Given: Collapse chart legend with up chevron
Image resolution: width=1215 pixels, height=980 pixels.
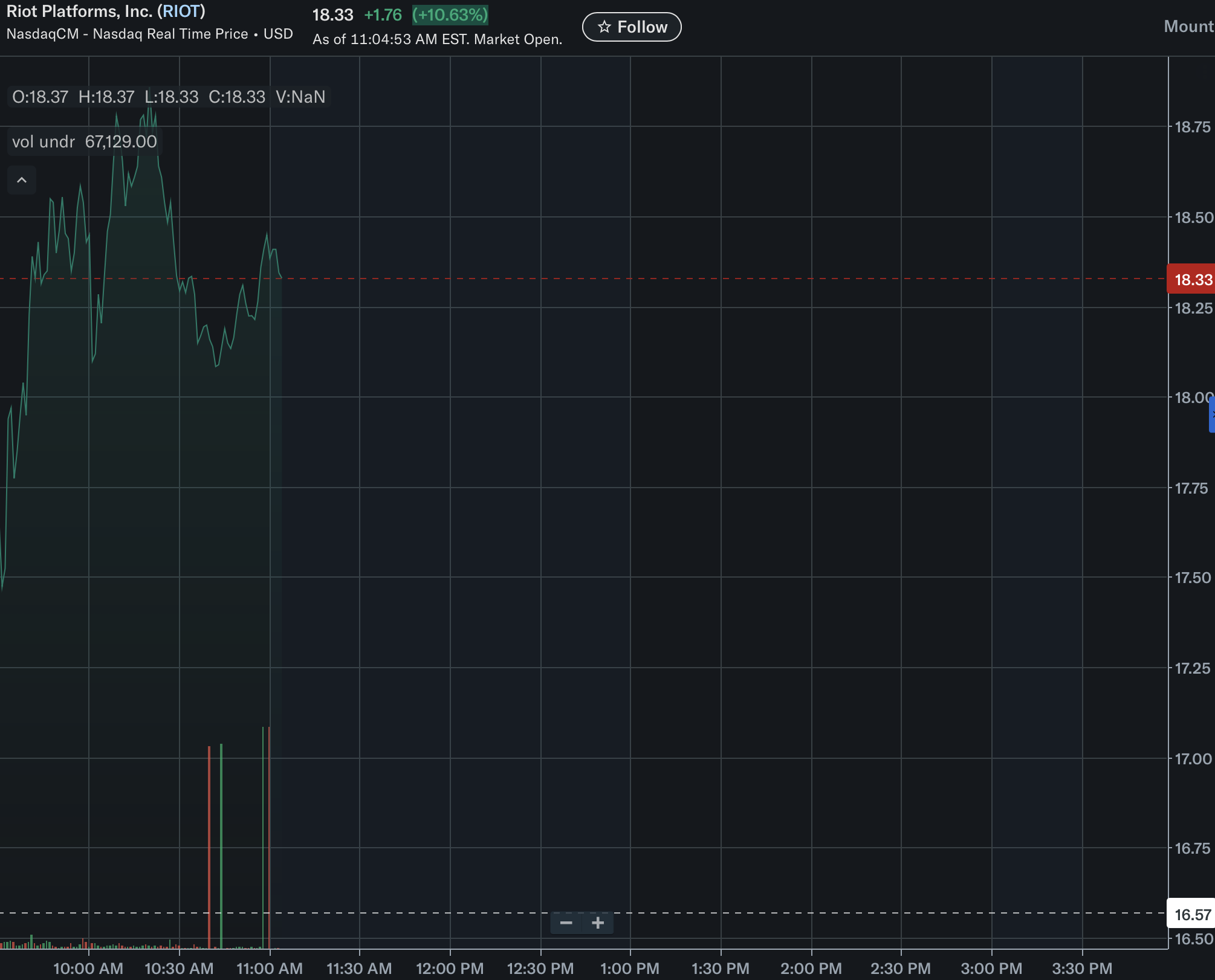Looking at the screenshot, I should point(22,180).
